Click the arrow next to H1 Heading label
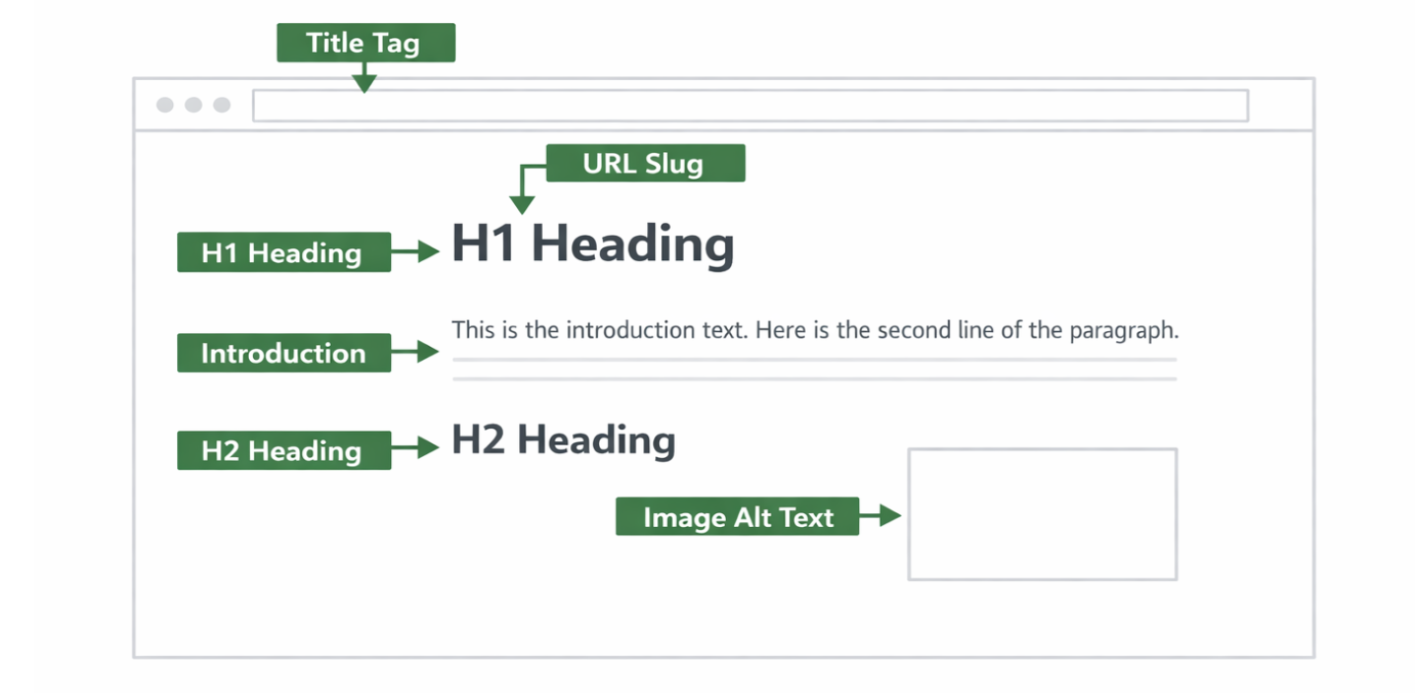1415x693 pixels. (x=415, y=252)
